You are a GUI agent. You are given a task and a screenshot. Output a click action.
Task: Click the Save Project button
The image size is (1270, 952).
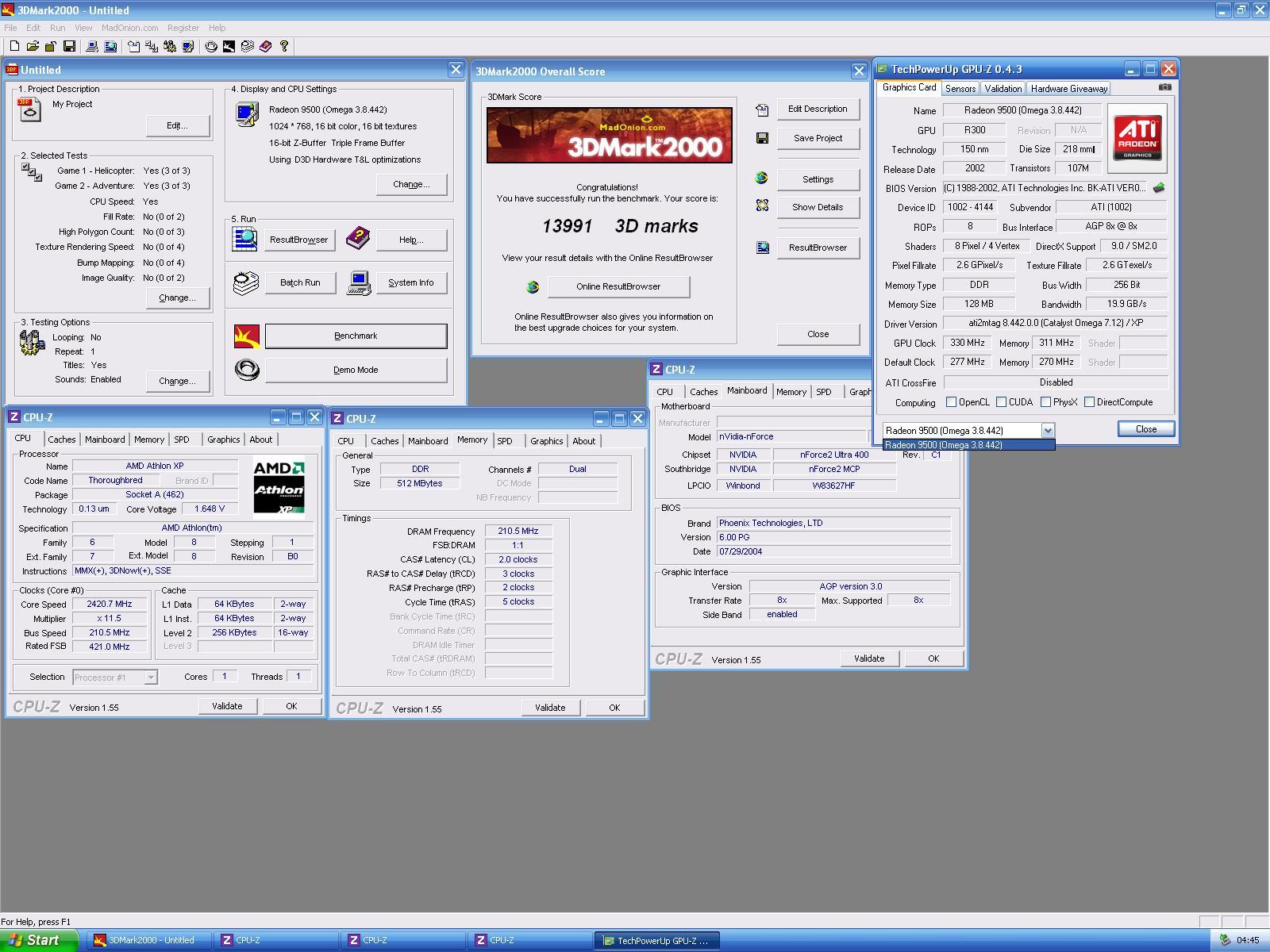tap(818, 138)
